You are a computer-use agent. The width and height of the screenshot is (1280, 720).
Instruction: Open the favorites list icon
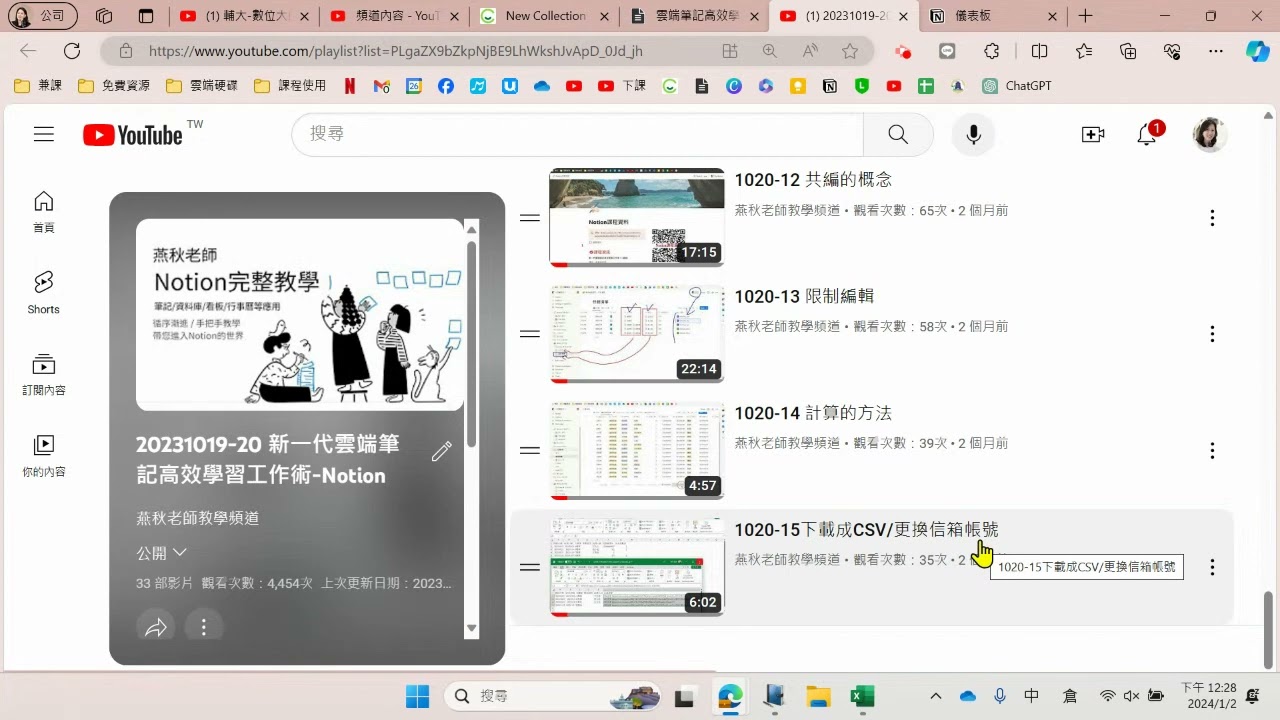click(x=1084, y=51)
